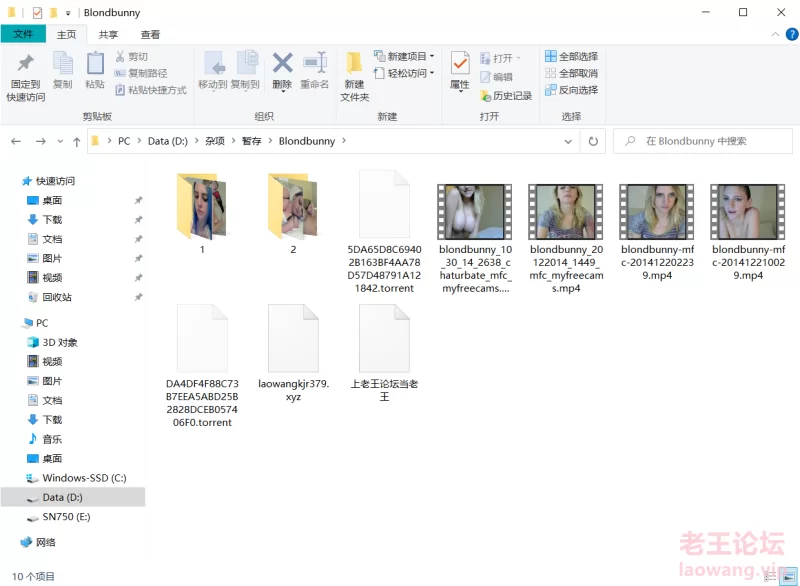The height and width of the screenshot is (586, 800).
Task: Expand the New item (新建项目) dropdown
Action: click(405, 56)
